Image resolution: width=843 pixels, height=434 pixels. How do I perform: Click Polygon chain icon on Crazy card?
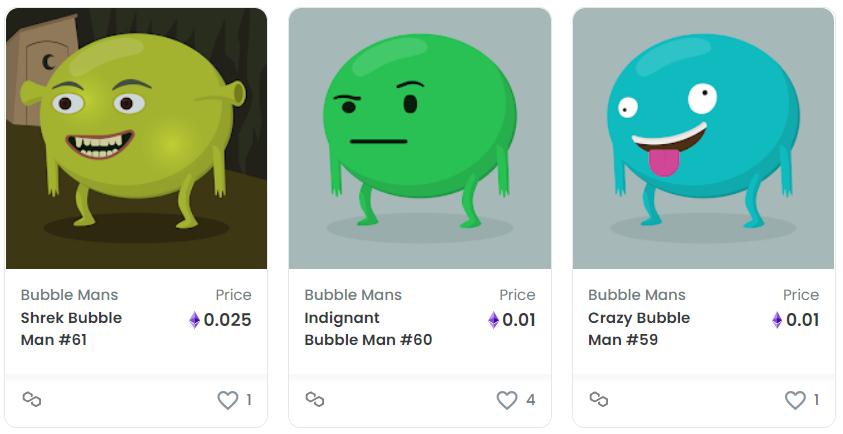[599, 399]
